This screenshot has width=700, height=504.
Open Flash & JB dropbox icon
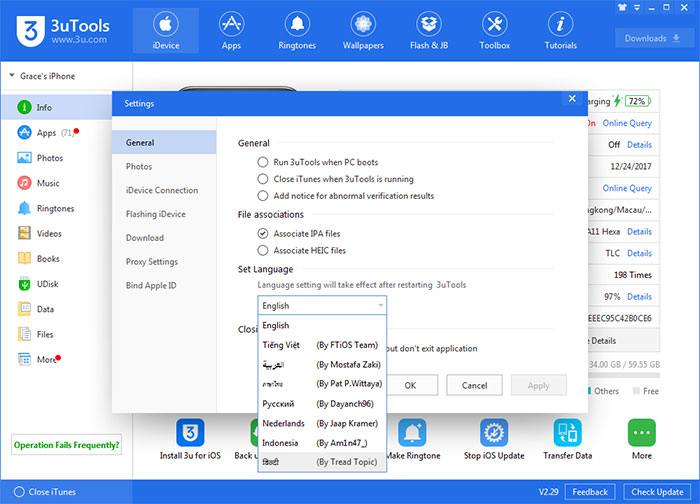click(x=428, y=24)
